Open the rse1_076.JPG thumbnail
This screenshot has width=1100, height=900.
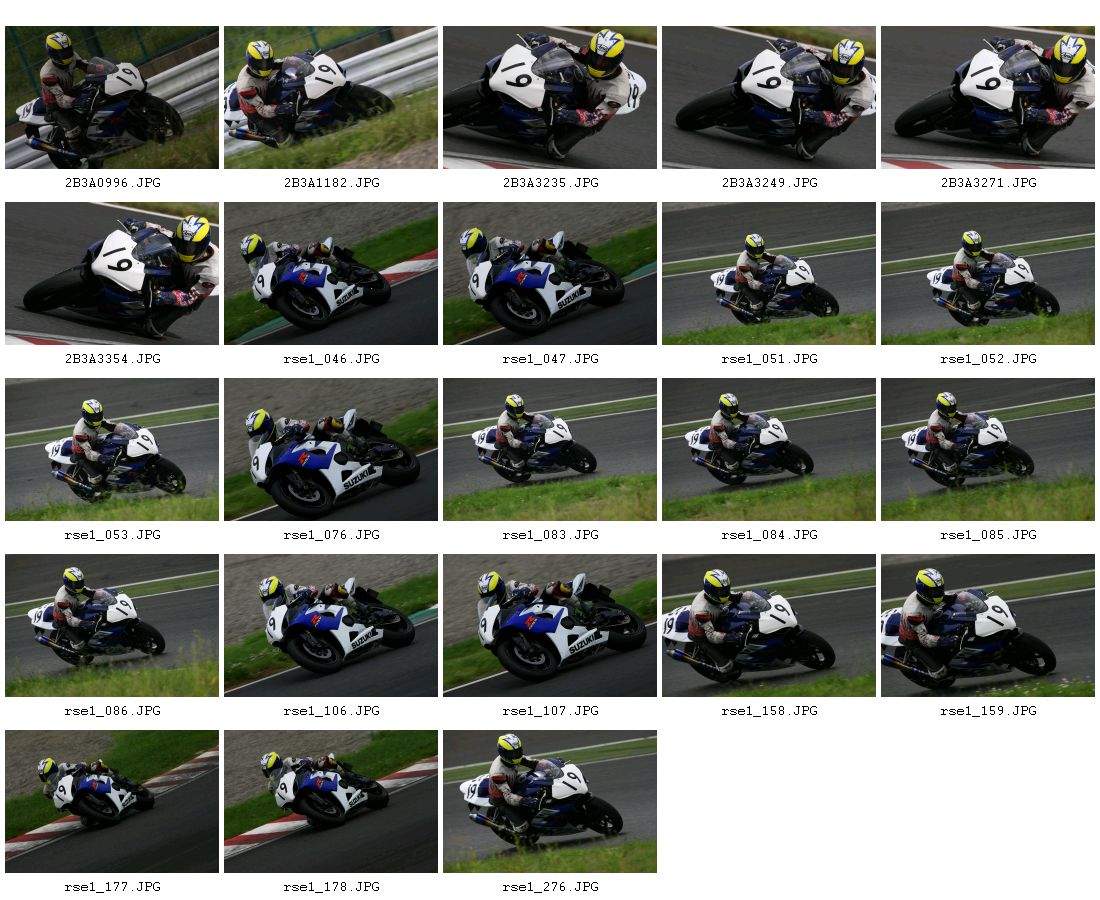[x=331, y=450]
